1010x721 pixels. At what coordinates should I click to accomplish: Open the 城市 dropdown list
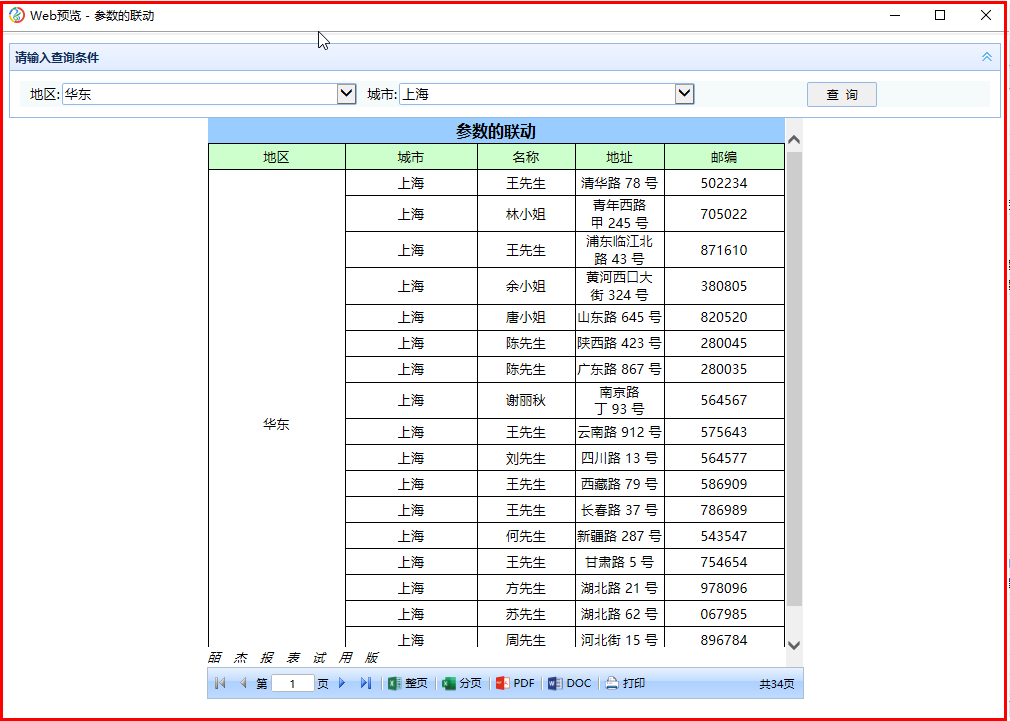pos(684,94)
